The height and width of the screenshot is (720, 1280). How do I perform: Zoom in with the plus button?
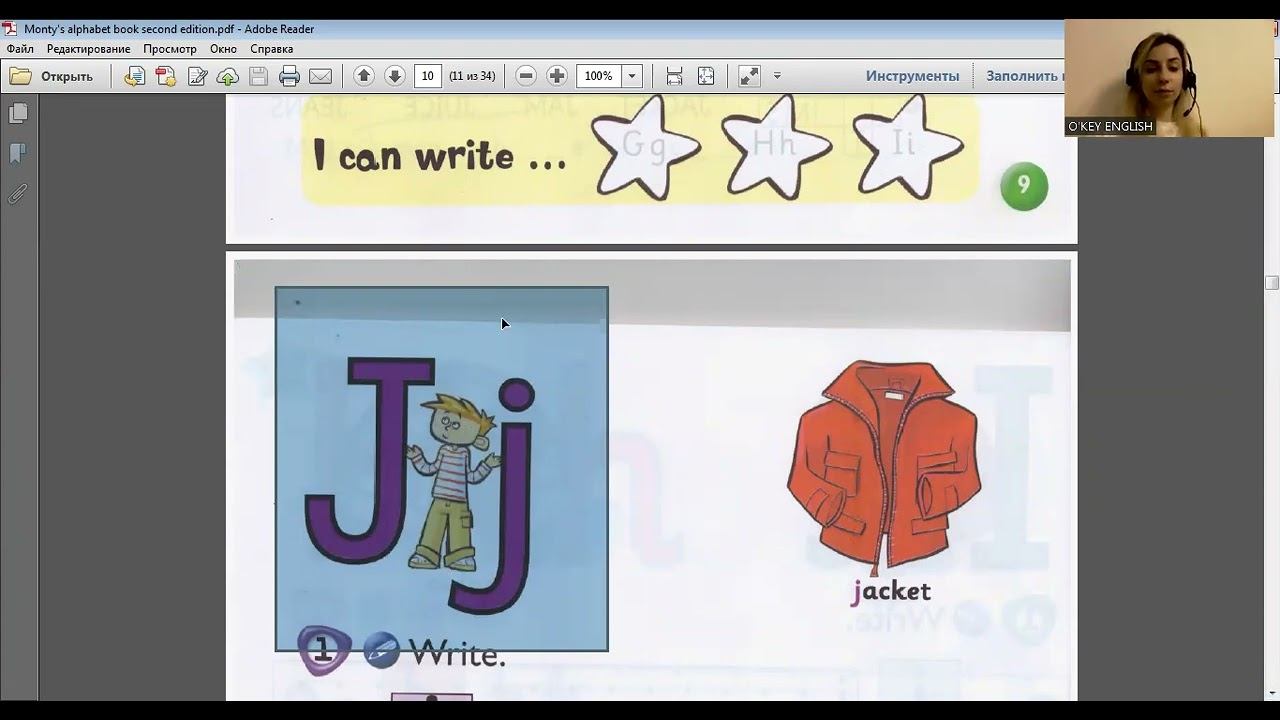tap(557, 76)
